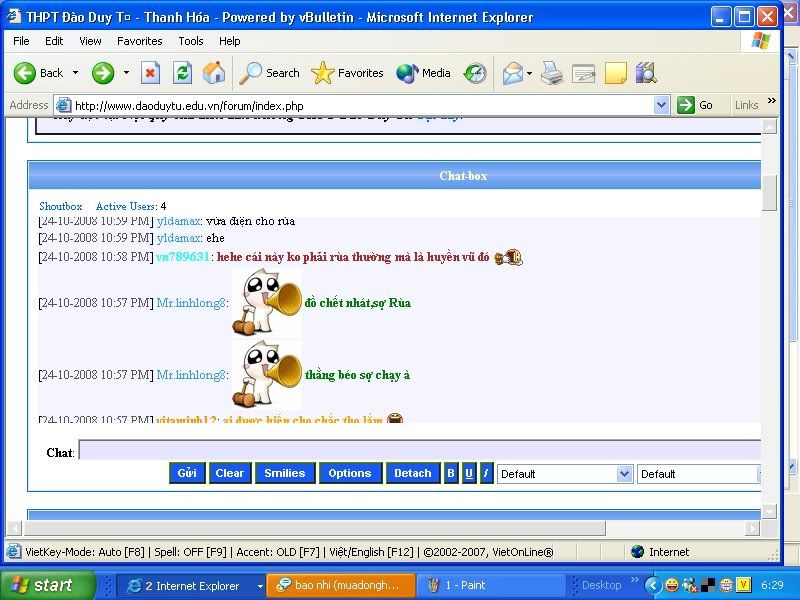The width and height of the screenshot is (800, 600).
Task: Open the Media toolbar button
Action: point(424,73)
